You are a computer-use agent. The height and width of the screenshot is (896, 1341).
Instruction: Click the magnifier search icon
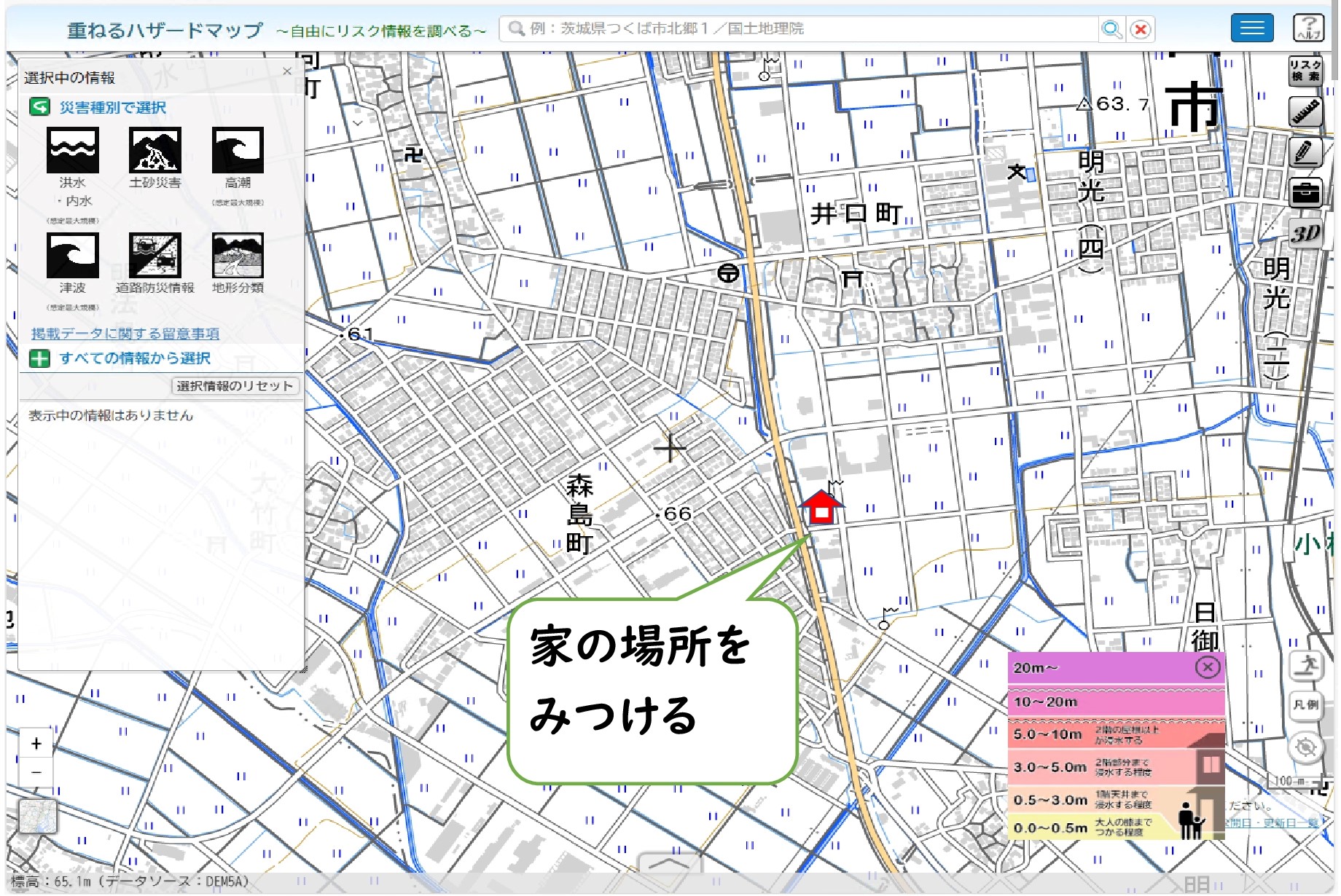1111,29
